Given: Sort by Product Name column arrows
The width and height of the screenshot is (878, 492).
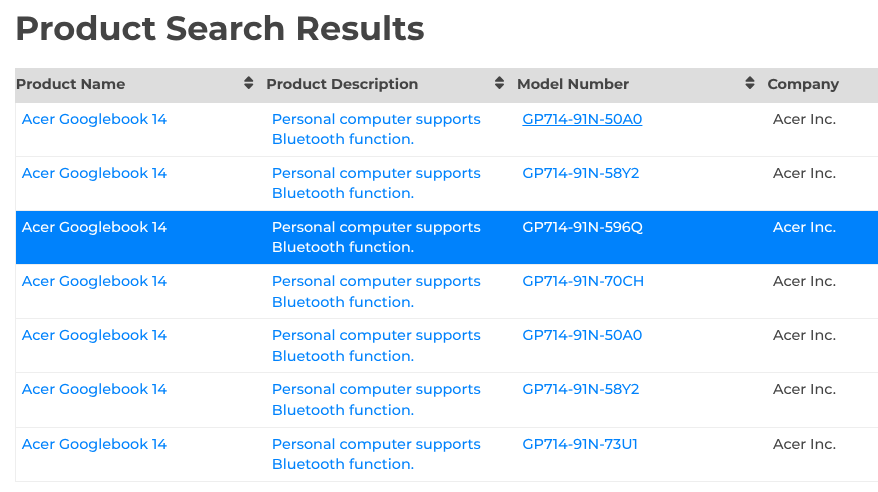Looking at the screenshot, I should 249,83.
